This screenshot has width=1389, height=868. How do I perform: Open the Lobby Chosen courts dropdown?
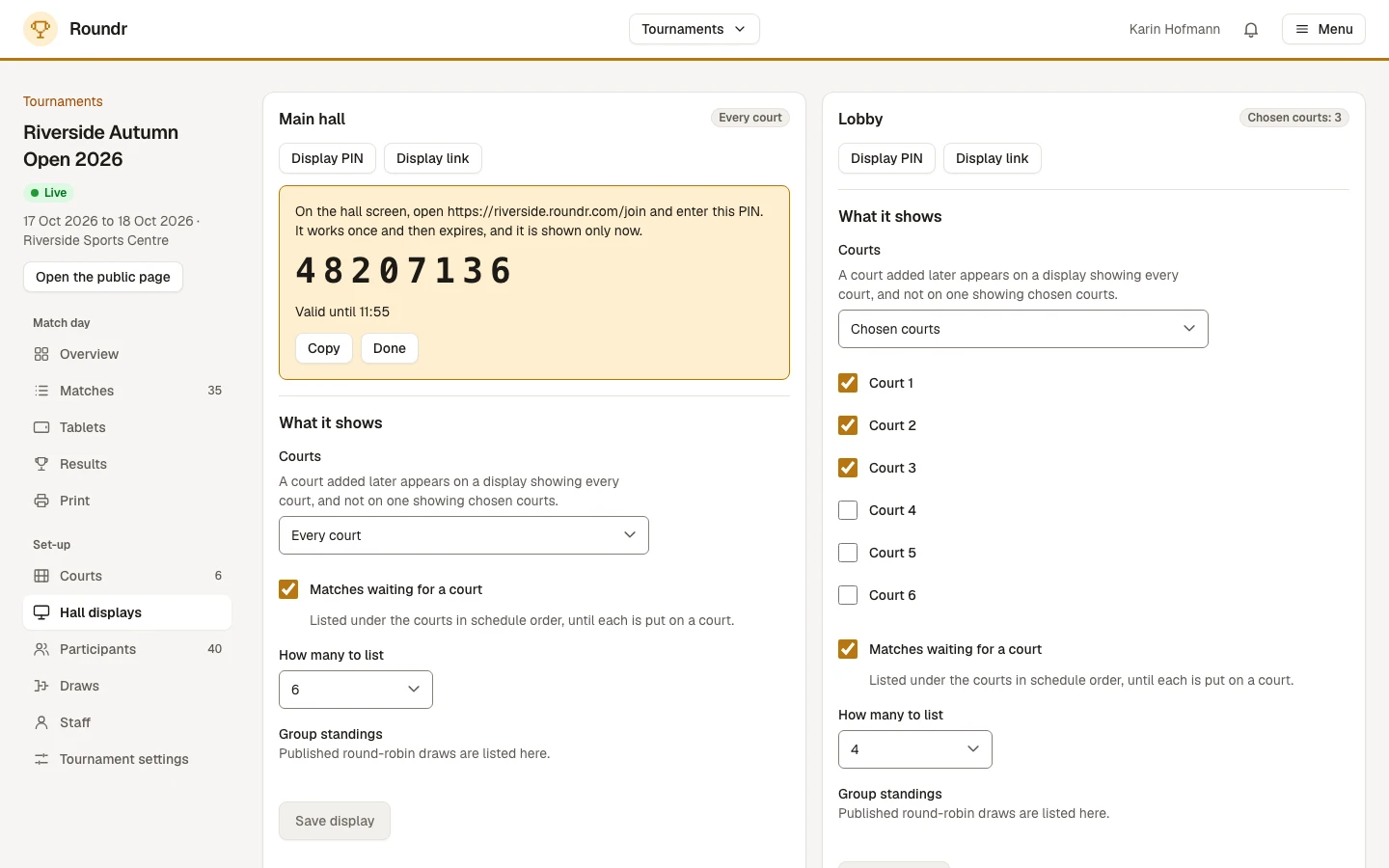pos(1023,329)
